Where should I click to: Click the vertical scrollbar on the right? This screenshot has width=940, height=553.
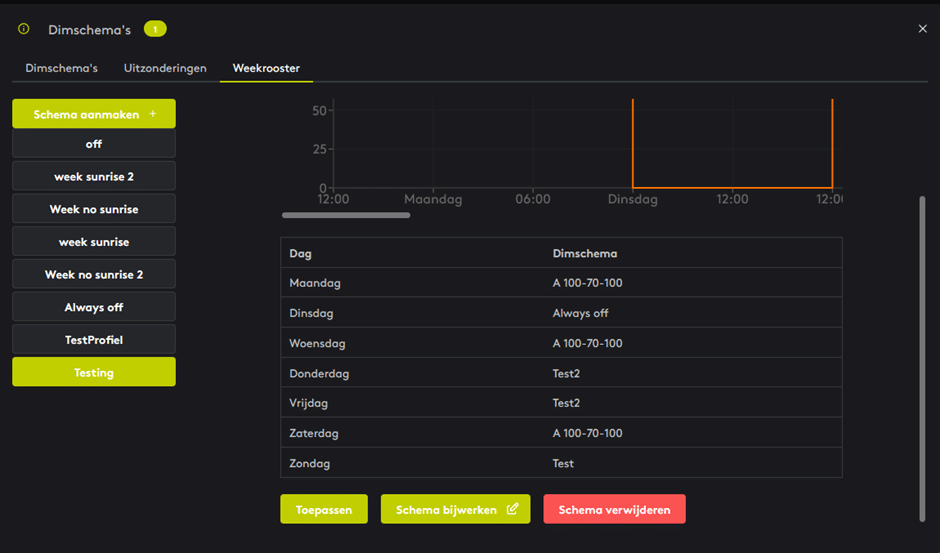click(x=922, y=358)
